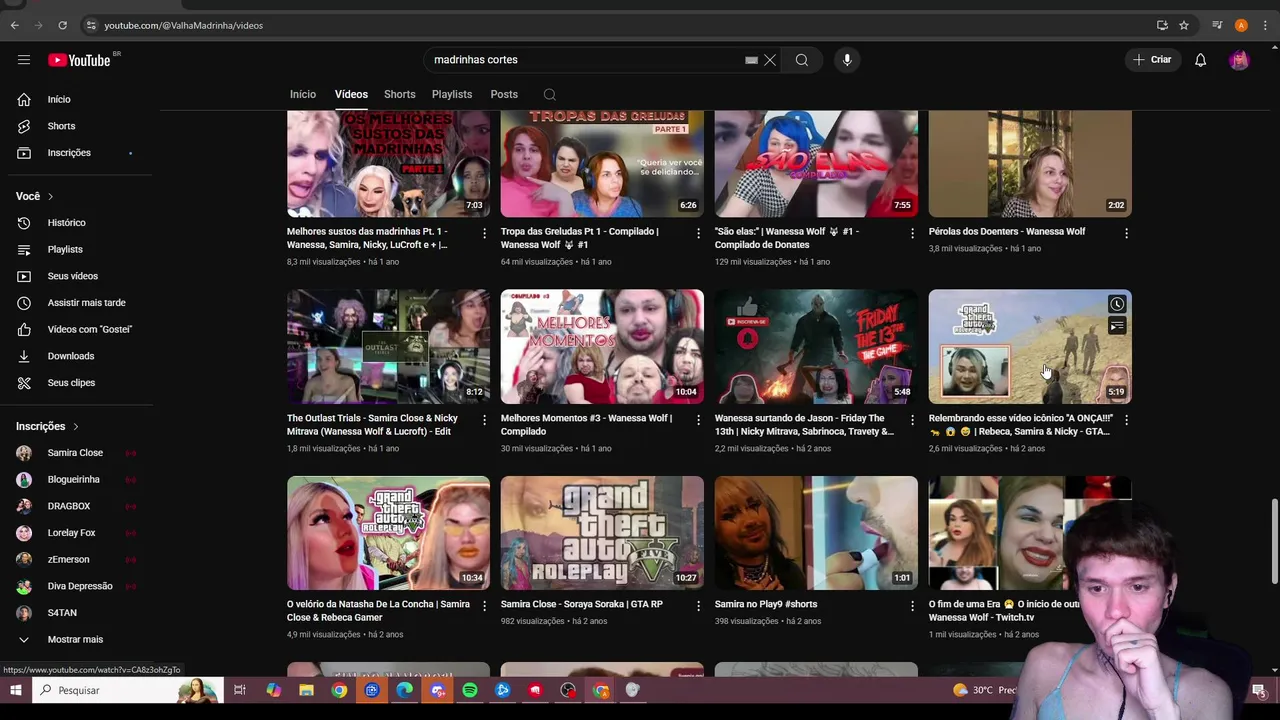Switch to the channel Posts tab
Image resolution: width=1280 pixels, height=720 pixels.
pyautogui.click(x=504, y=94)
